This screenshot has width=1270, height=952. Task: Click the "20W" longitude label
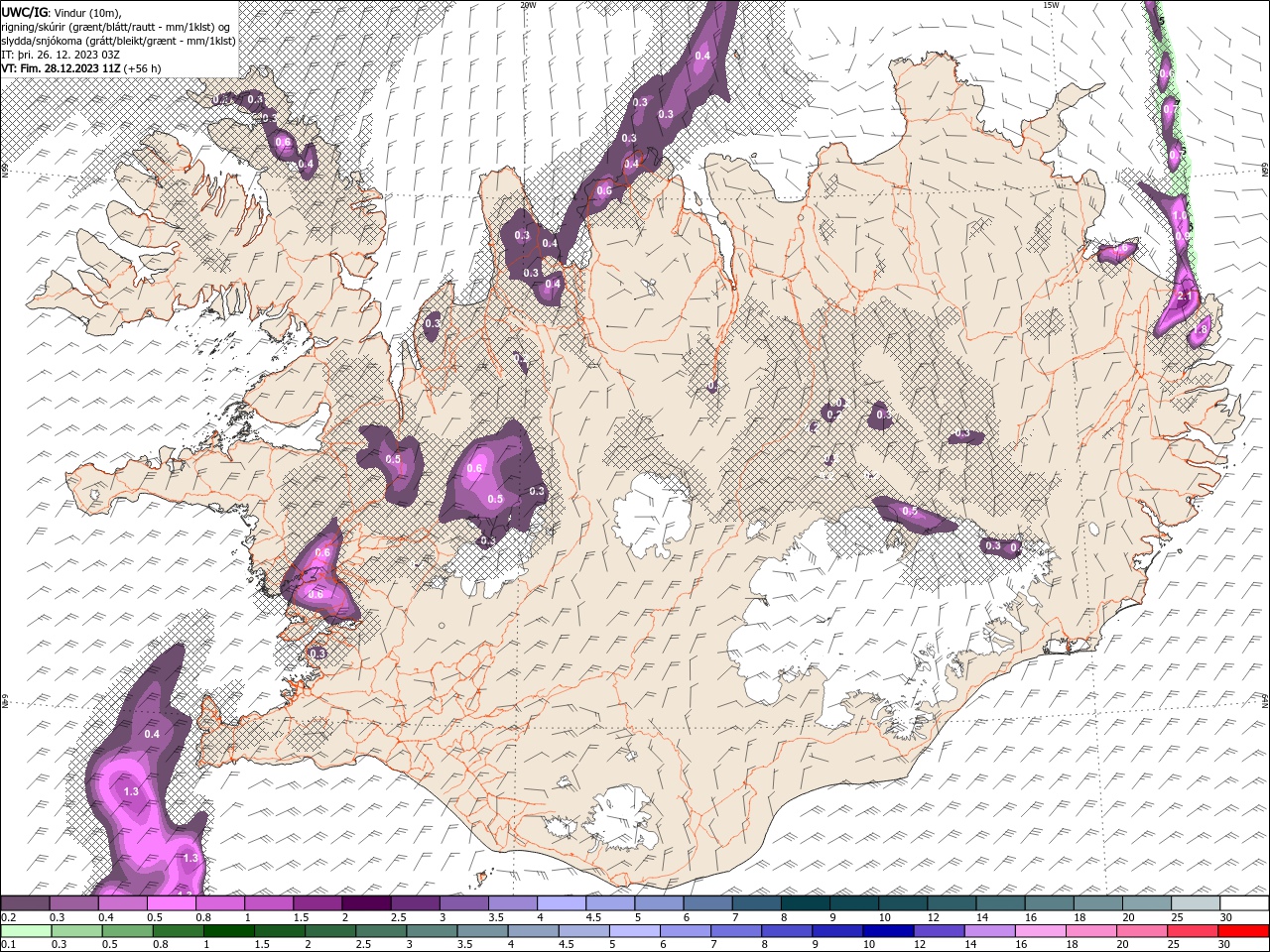528,5
